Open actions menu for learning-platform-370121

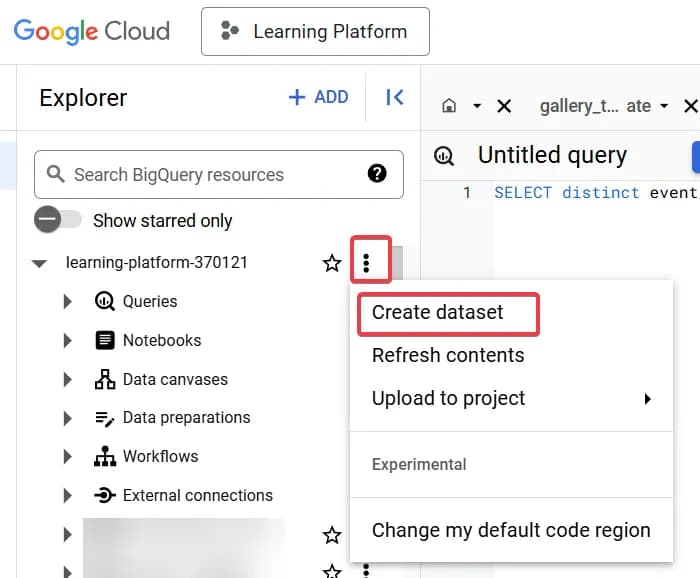coord(366,263)
